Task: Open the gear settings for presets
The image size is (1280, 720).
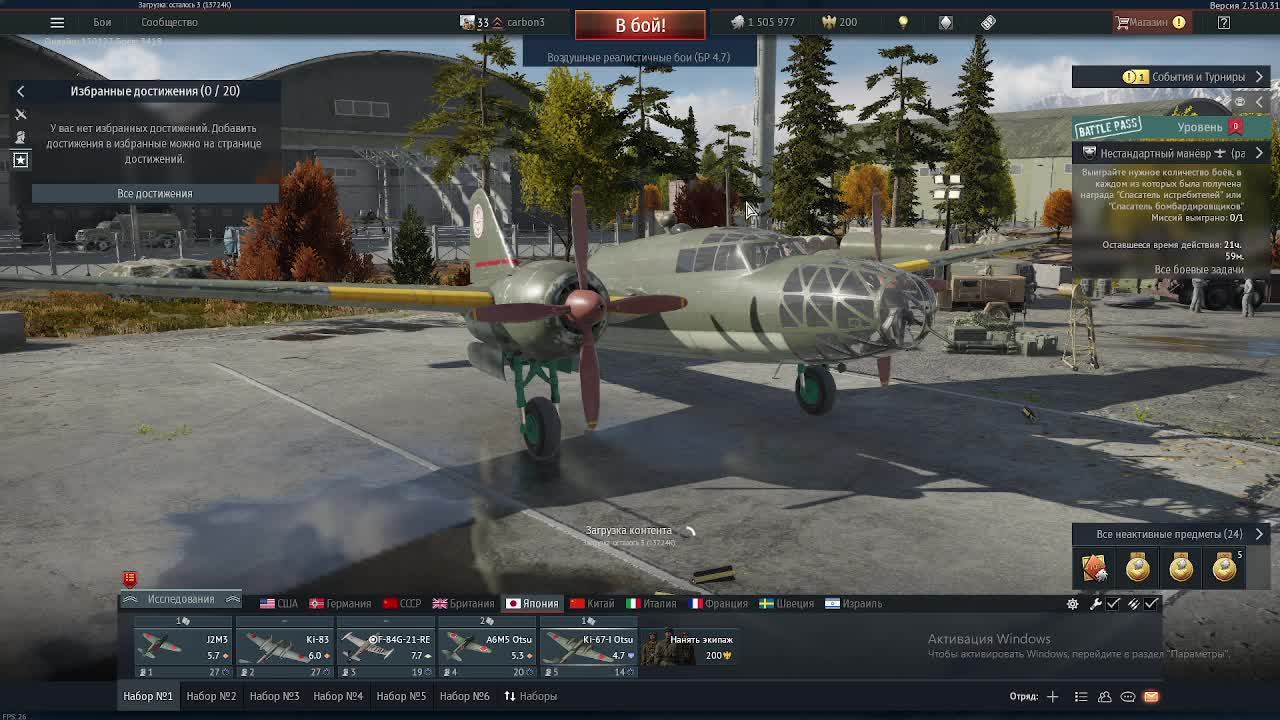Action: click(x=1072, y=604)
